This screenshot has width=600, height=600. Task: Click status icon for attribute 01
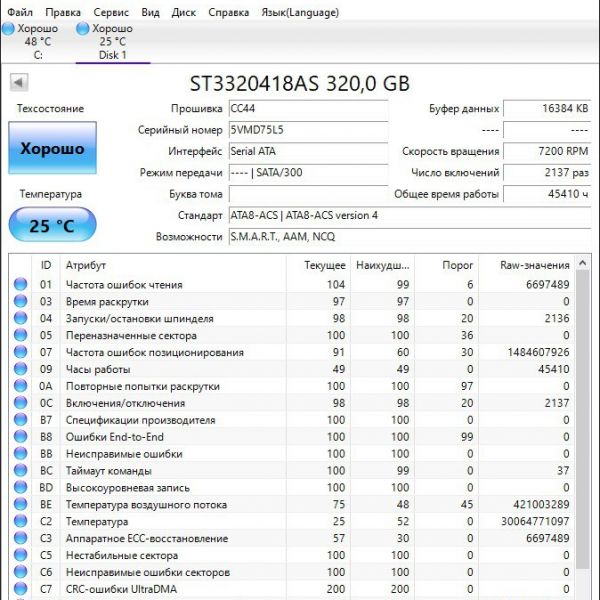click(21, 284)
